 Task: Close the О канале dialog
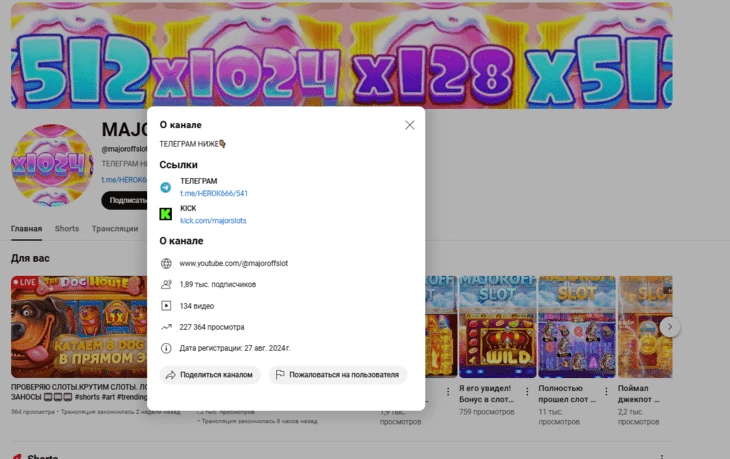tap(409, 125)
